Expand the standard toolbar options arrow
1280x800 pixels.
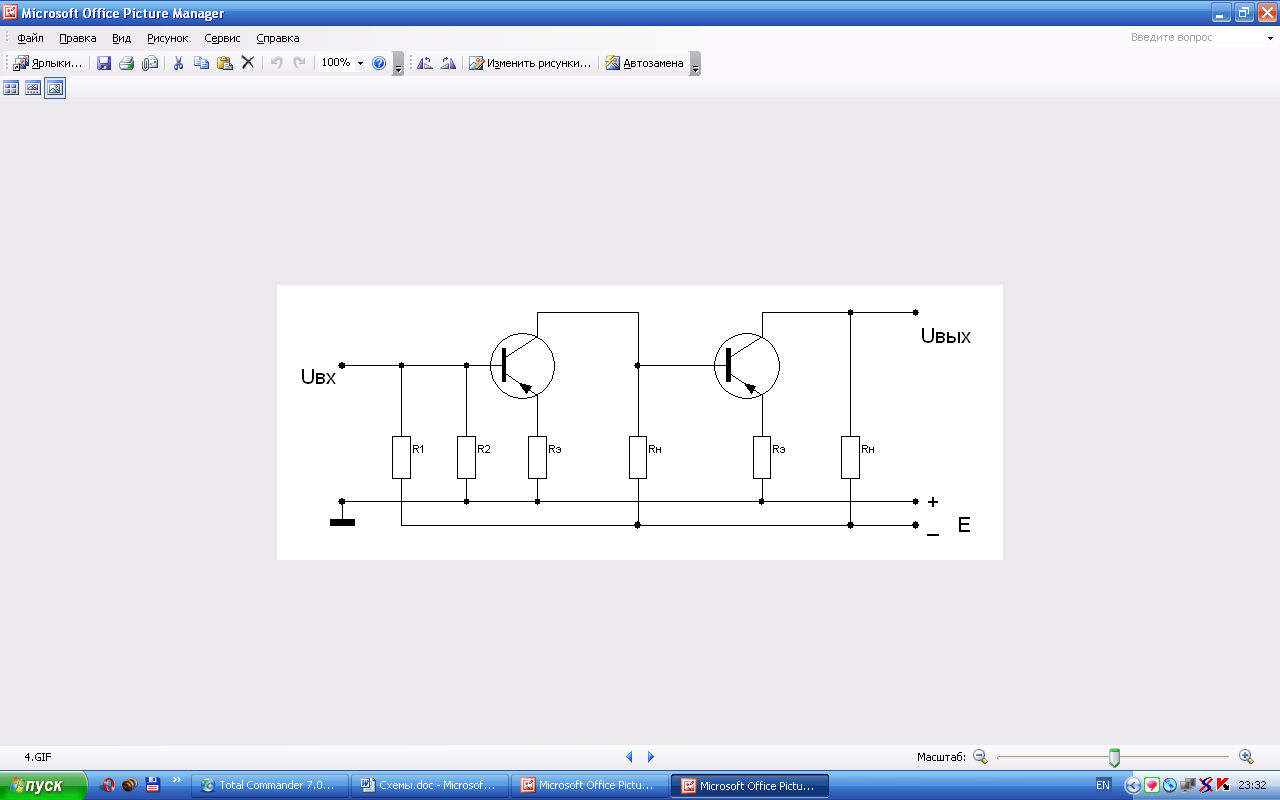coord(398,64)
